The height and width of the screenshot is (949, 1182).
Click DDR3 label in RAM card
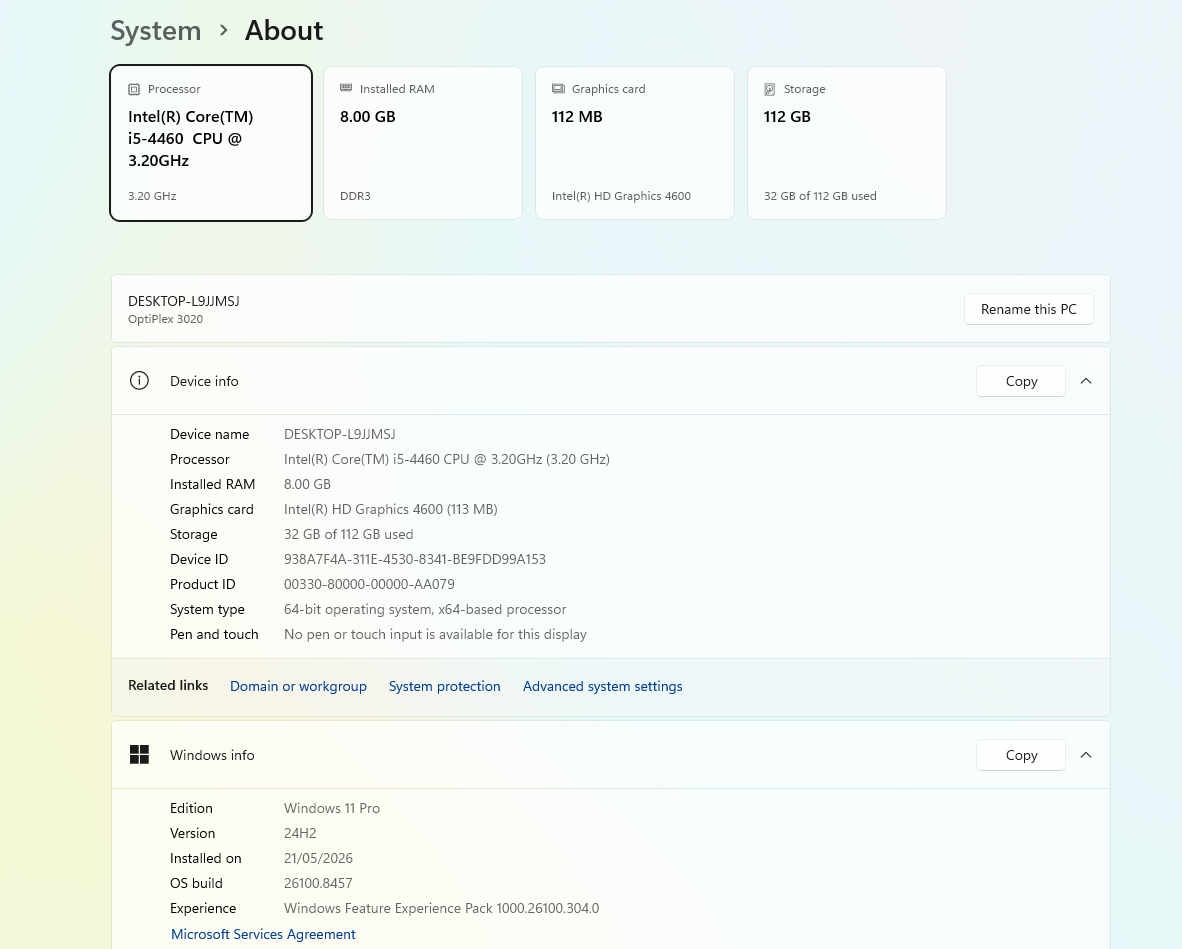[355, 196]
